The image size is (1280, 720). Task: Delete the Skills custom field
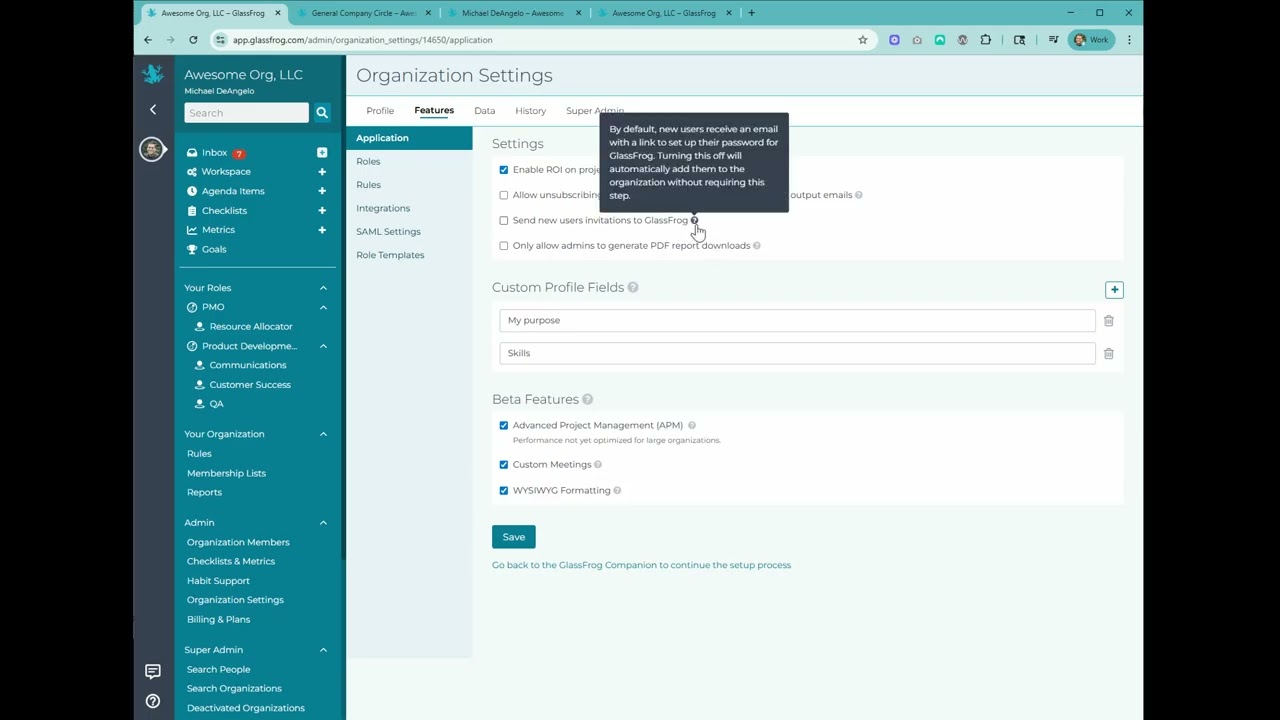pyautogui.click(x=1108, y=353)
